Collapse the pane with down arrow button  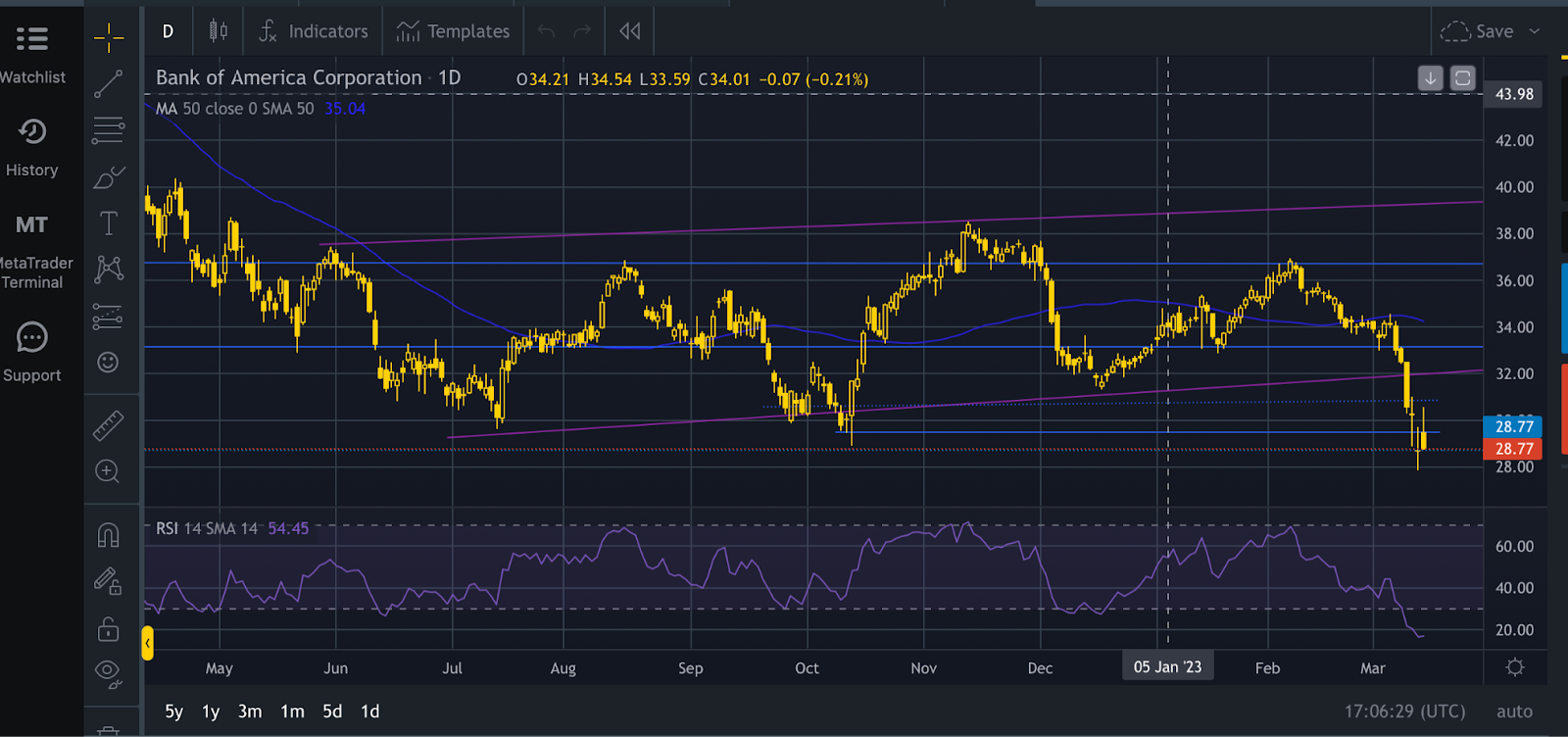1431,78
